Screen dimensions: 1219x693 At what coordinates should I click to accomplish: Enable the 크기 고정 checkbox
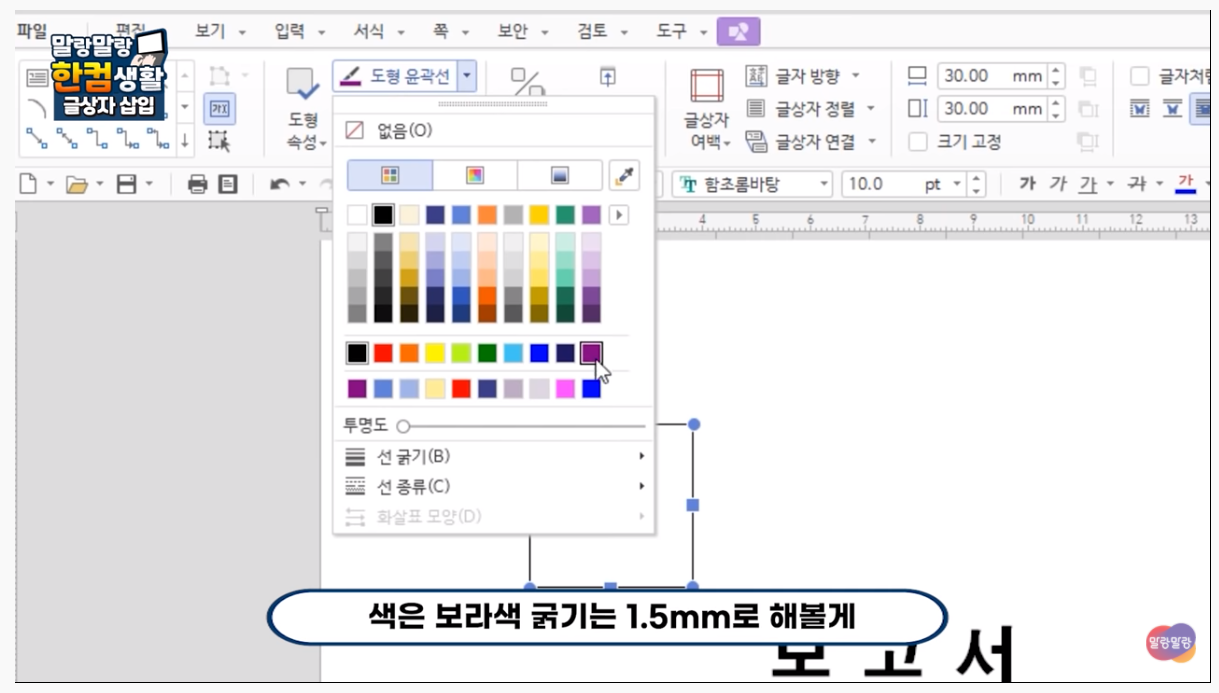(917, 142)
